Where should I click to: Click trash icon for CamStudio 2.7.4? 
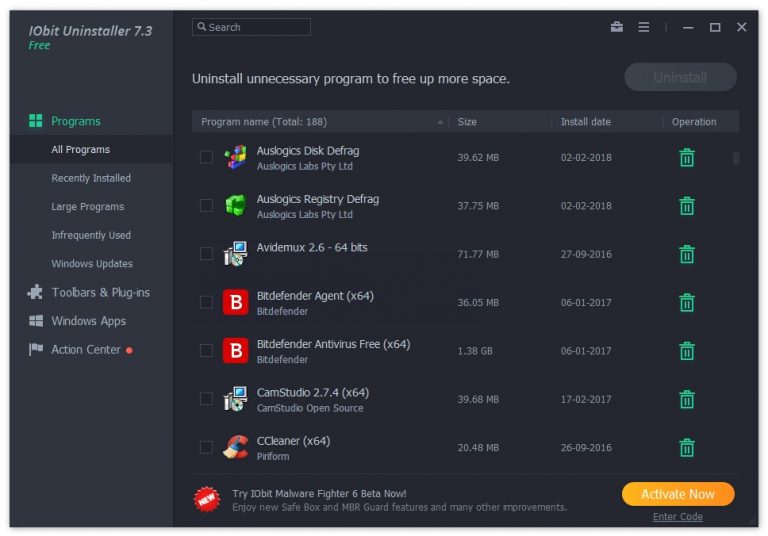pos(687,399)
